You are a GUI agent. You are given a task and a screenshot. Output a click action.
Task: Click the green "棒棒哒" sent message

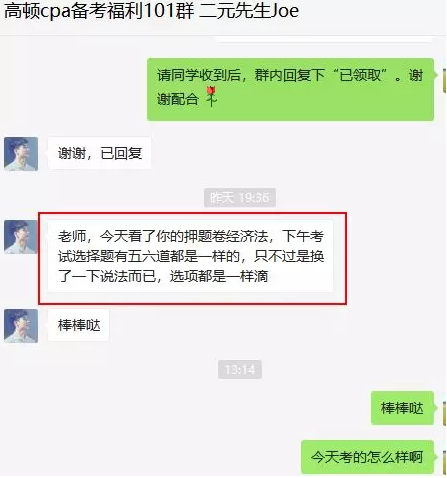coord(402,408)
